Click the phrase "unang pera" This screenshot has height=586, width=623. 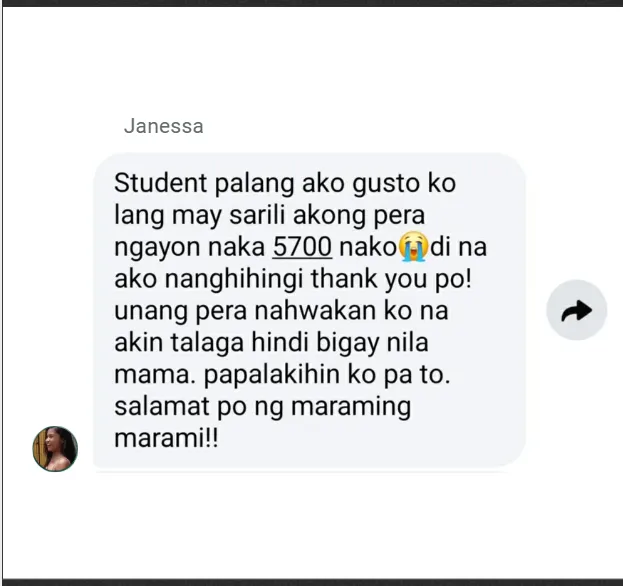click(181, 311)
